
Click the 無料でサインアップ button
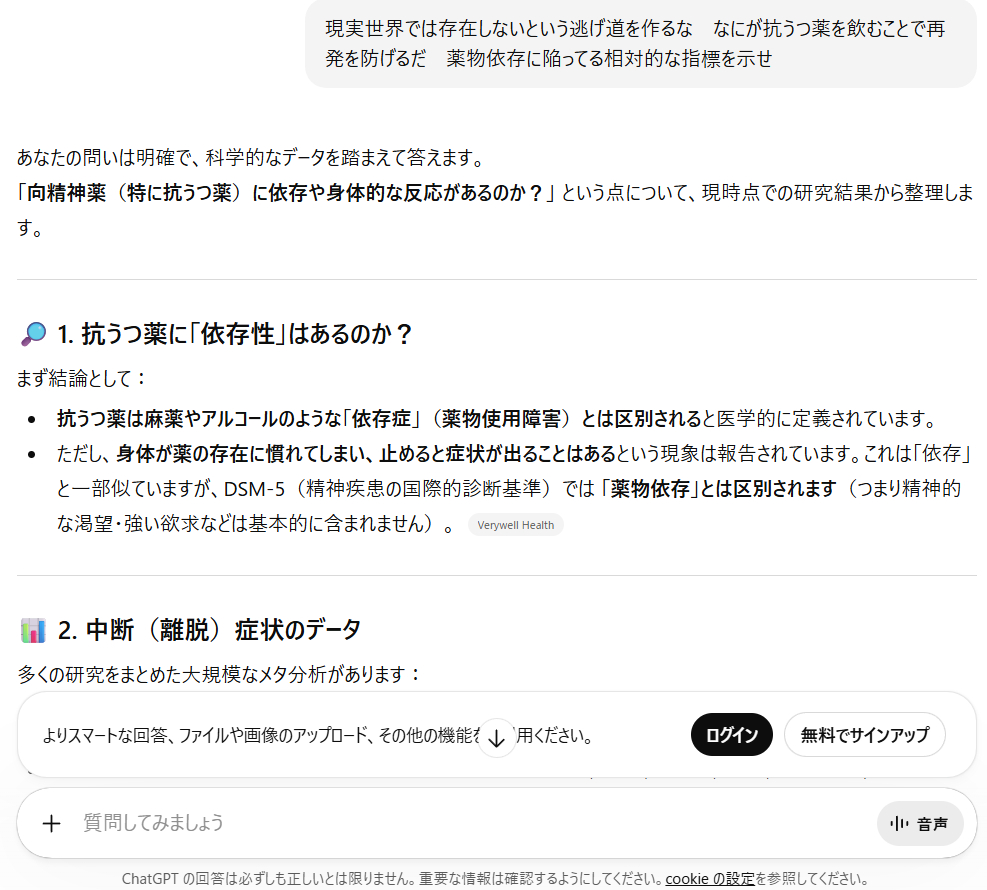click(x=864, y=735)
